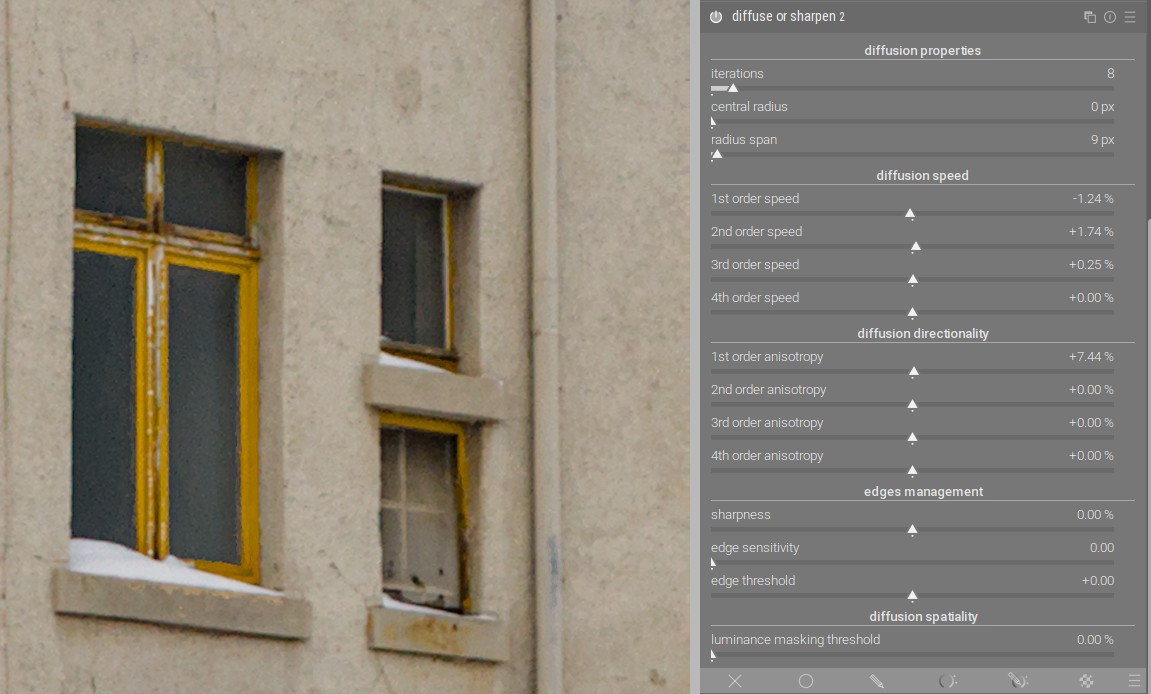This screenshot has height=694, width=1151.
Task: Adjust the central radius slider
Action: click(912, 122)
